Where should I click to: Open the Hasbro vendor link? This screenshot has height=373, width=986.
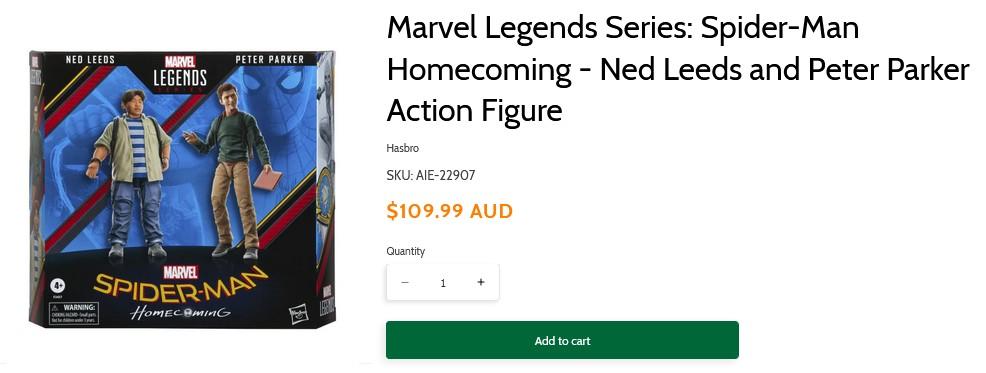[402, 148]
